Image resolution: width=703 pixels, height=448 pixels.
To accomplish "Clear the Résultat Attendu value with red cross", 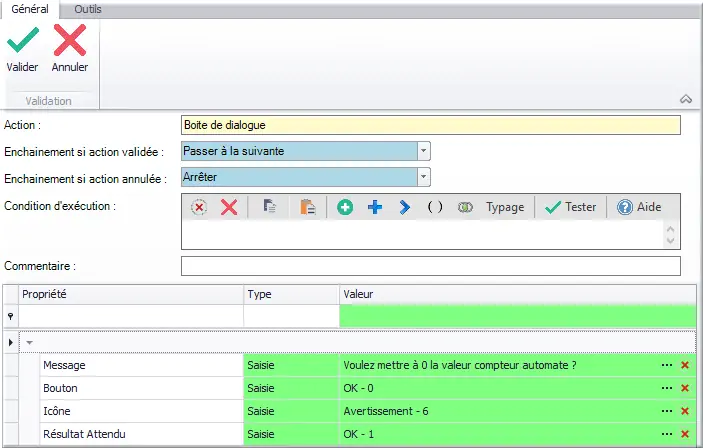I will pyautogui.click(x=685, y=434).
